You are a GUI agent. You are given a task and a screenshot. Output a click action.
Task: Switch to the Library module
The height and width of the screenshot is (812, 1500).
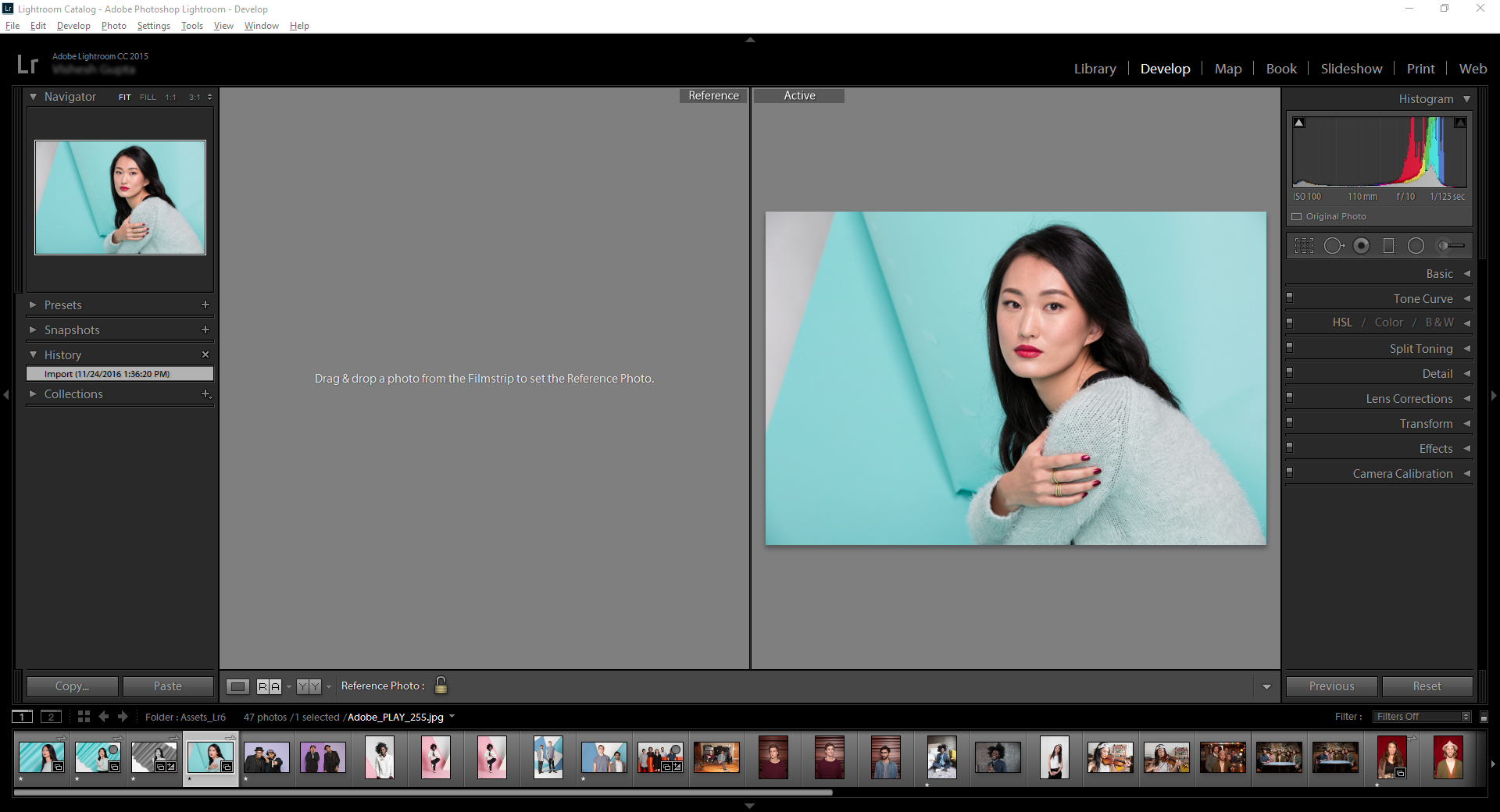[x=1095, y=69]
